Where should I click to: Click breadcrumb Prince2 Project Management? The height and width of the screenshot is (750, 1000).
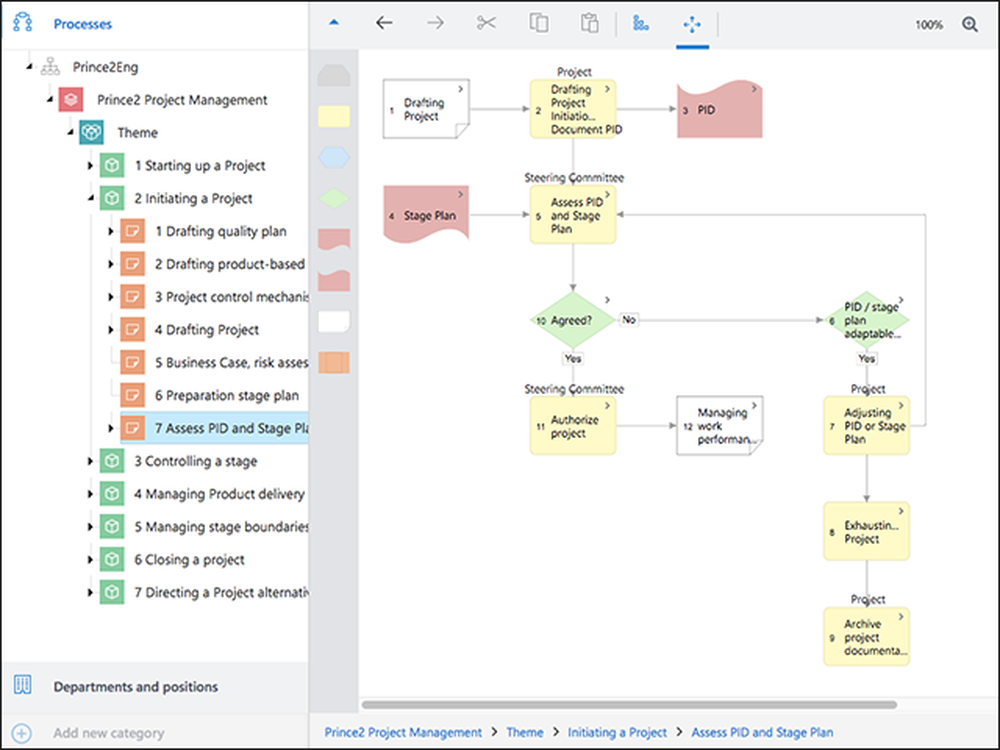click(x=403, y=732)
